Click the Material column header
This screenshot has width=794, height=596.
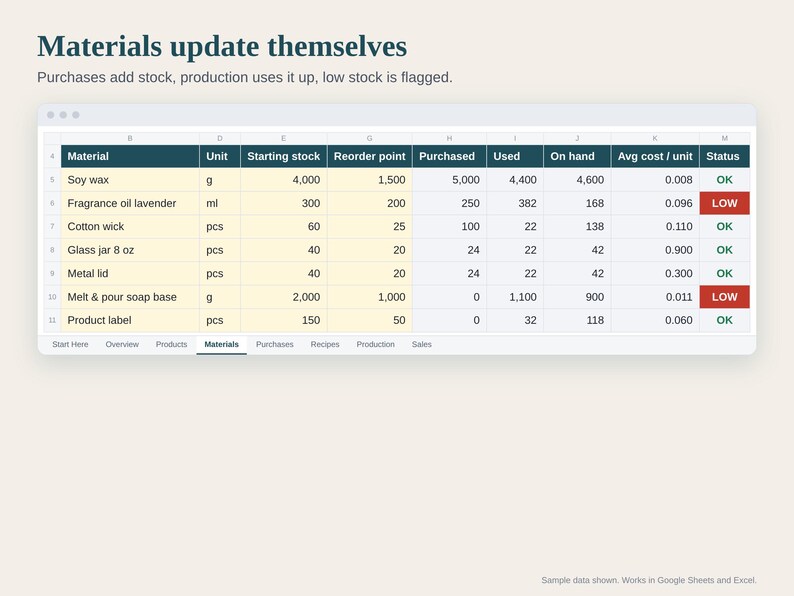point(130,156)
